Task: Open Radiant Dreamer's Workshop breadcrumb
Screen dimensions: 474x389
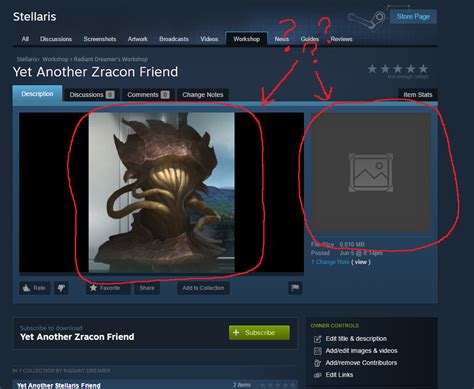Action: pos(111,59)
